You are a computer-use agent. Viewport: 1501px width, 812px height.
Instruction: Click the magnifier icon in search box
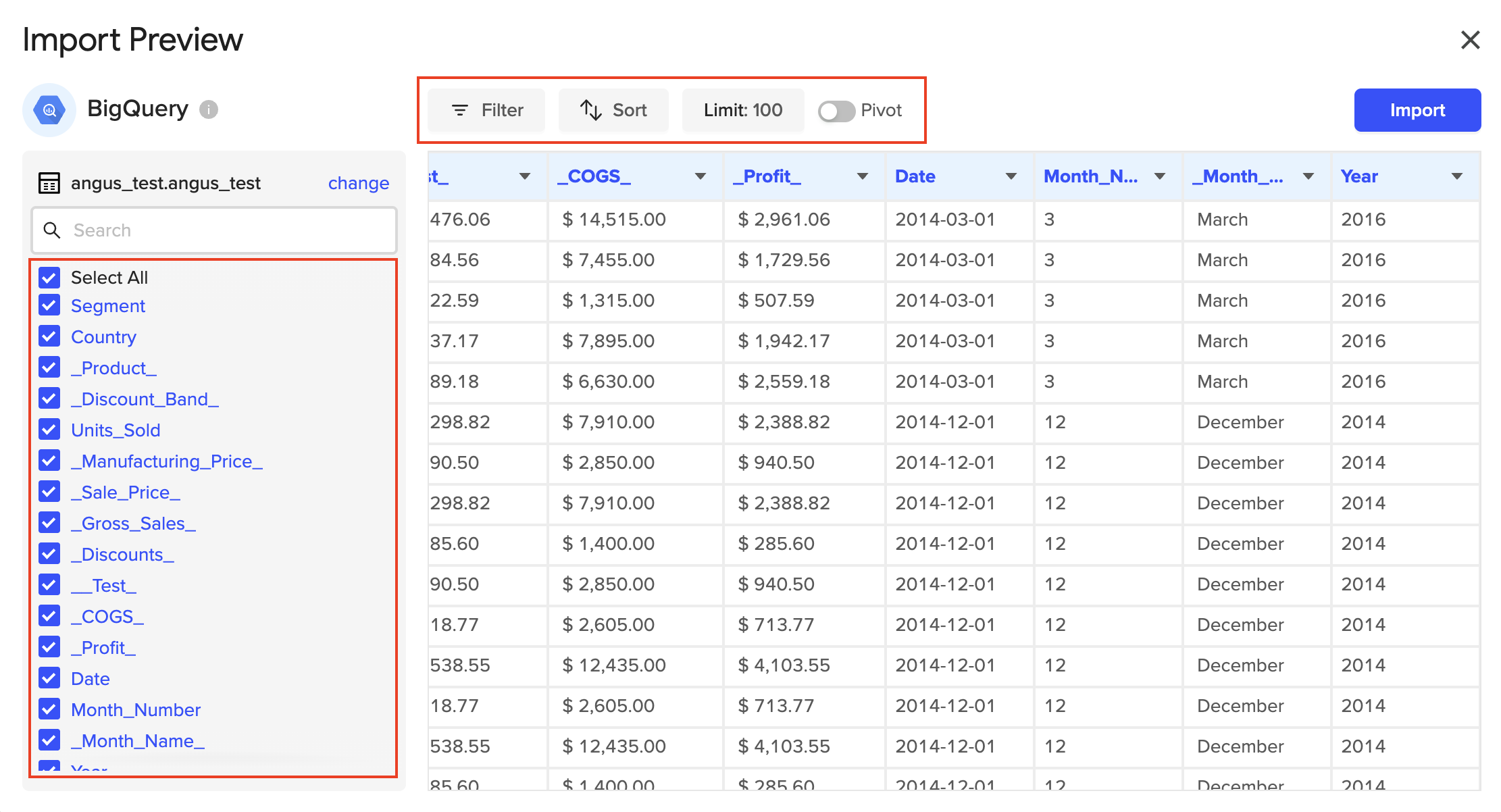52,230
